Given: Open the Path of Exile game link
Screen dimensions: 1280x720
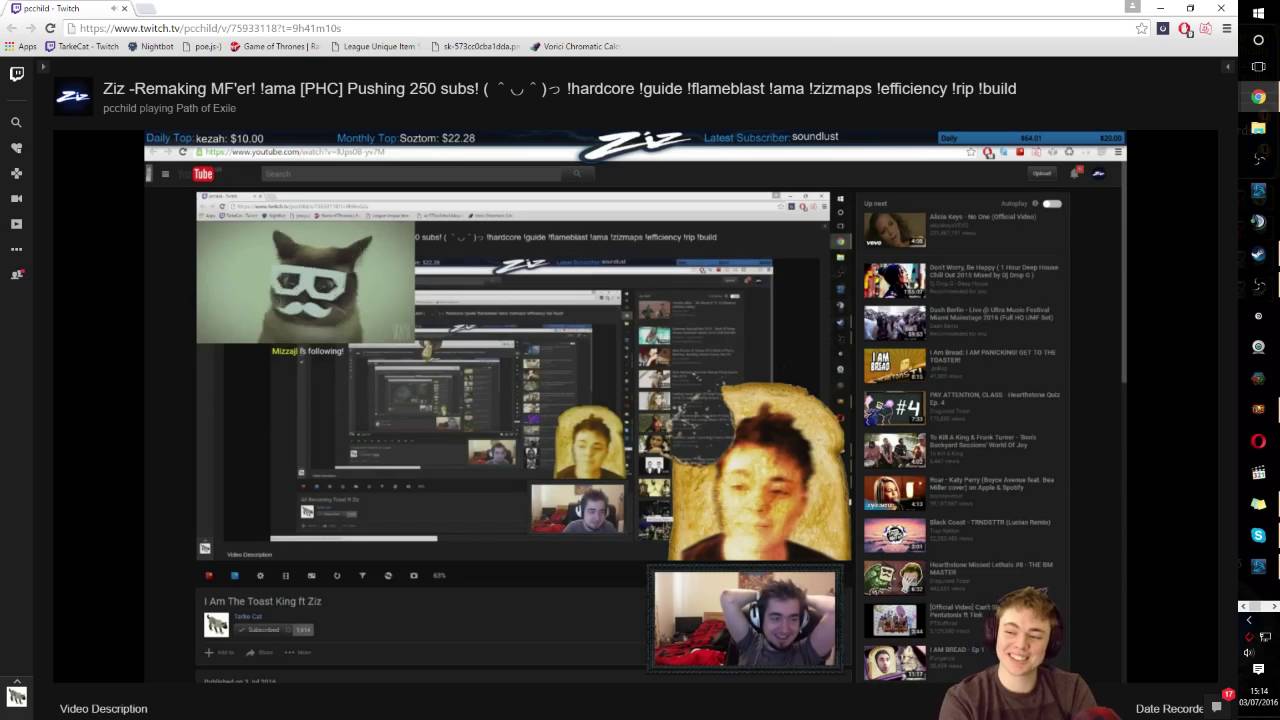Looking at the screenshot, I should (x=205, y=108).
